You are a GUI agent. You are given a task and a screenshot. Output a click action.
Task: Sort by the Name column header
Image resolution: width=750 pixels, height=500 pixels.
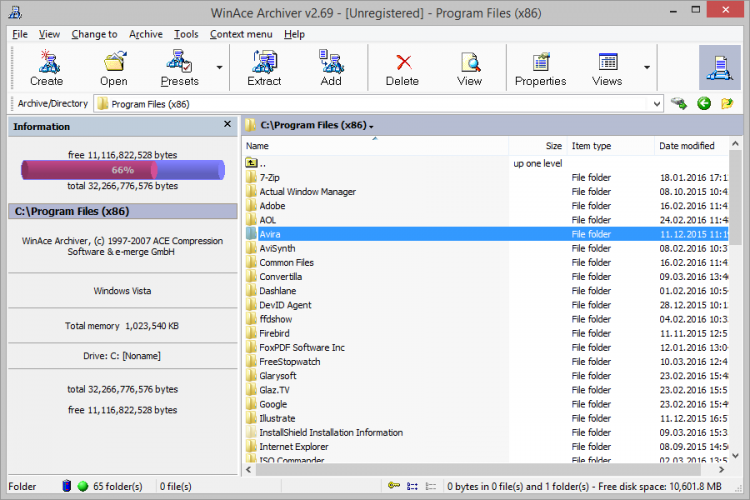point(375,145)
